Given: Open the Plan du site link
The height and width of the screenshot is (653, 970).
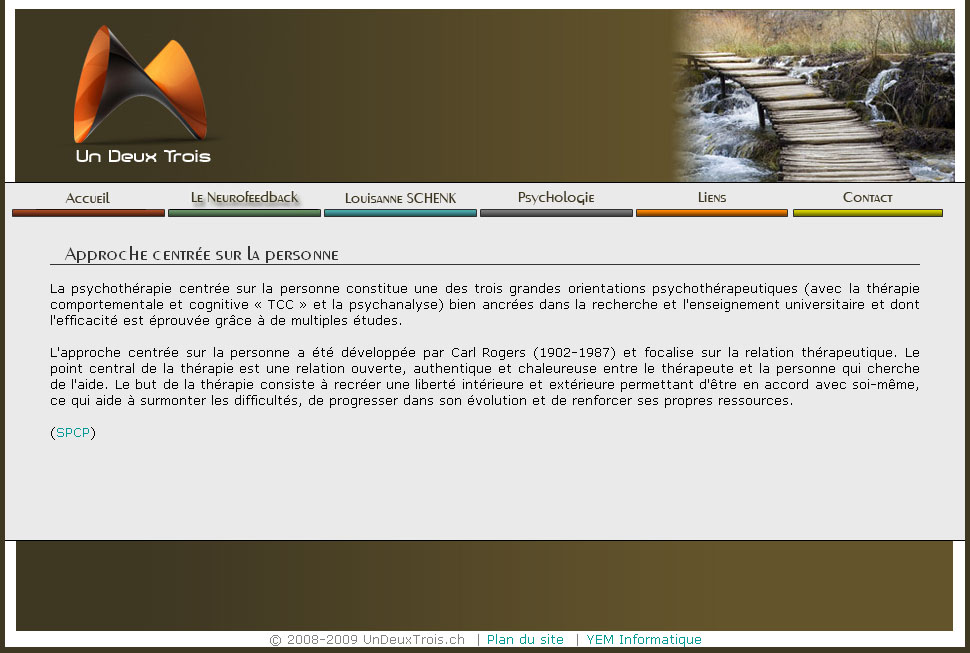Looking at the screenshot, I should [525, 639].
